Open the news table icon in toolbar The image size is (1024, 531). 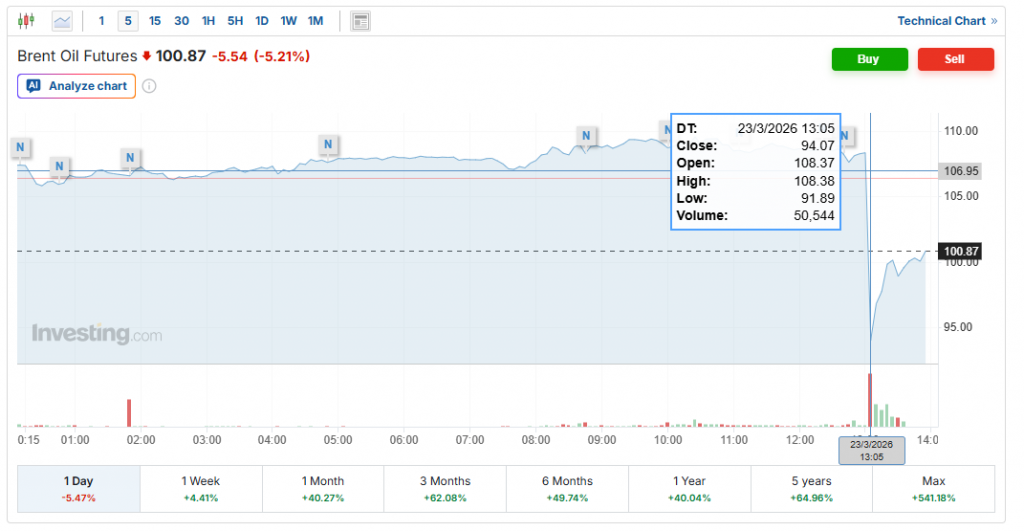coord(361,21)
